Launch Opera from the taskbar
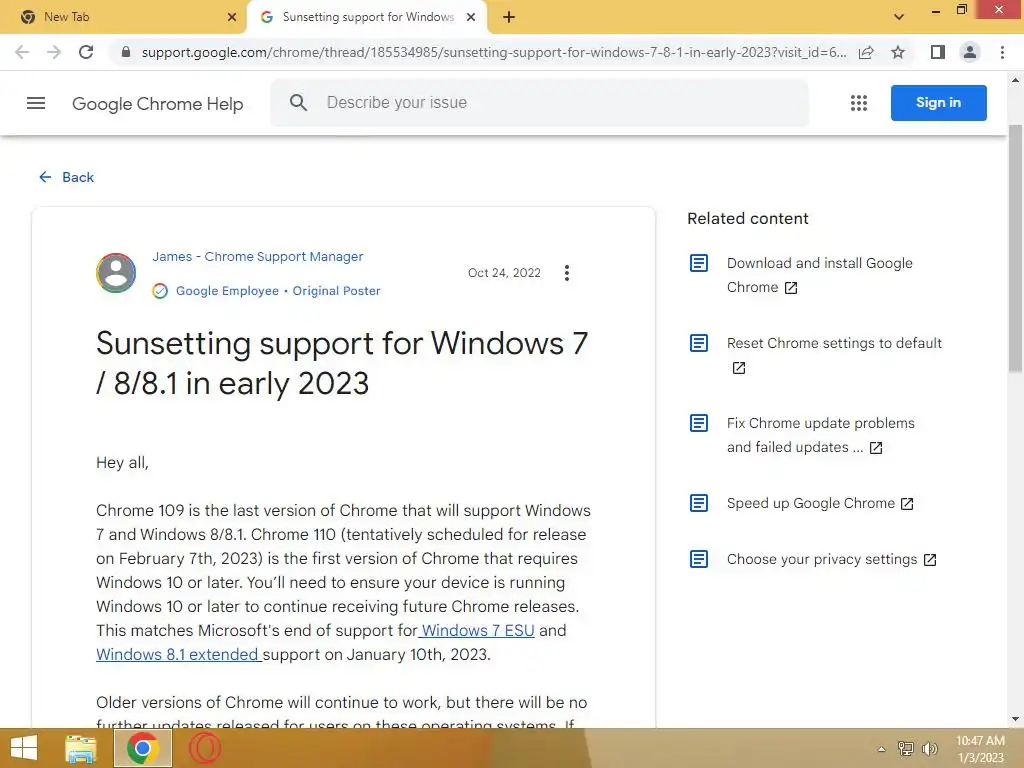Viewport: 1024px width, 768px height. tap(204, 748)
